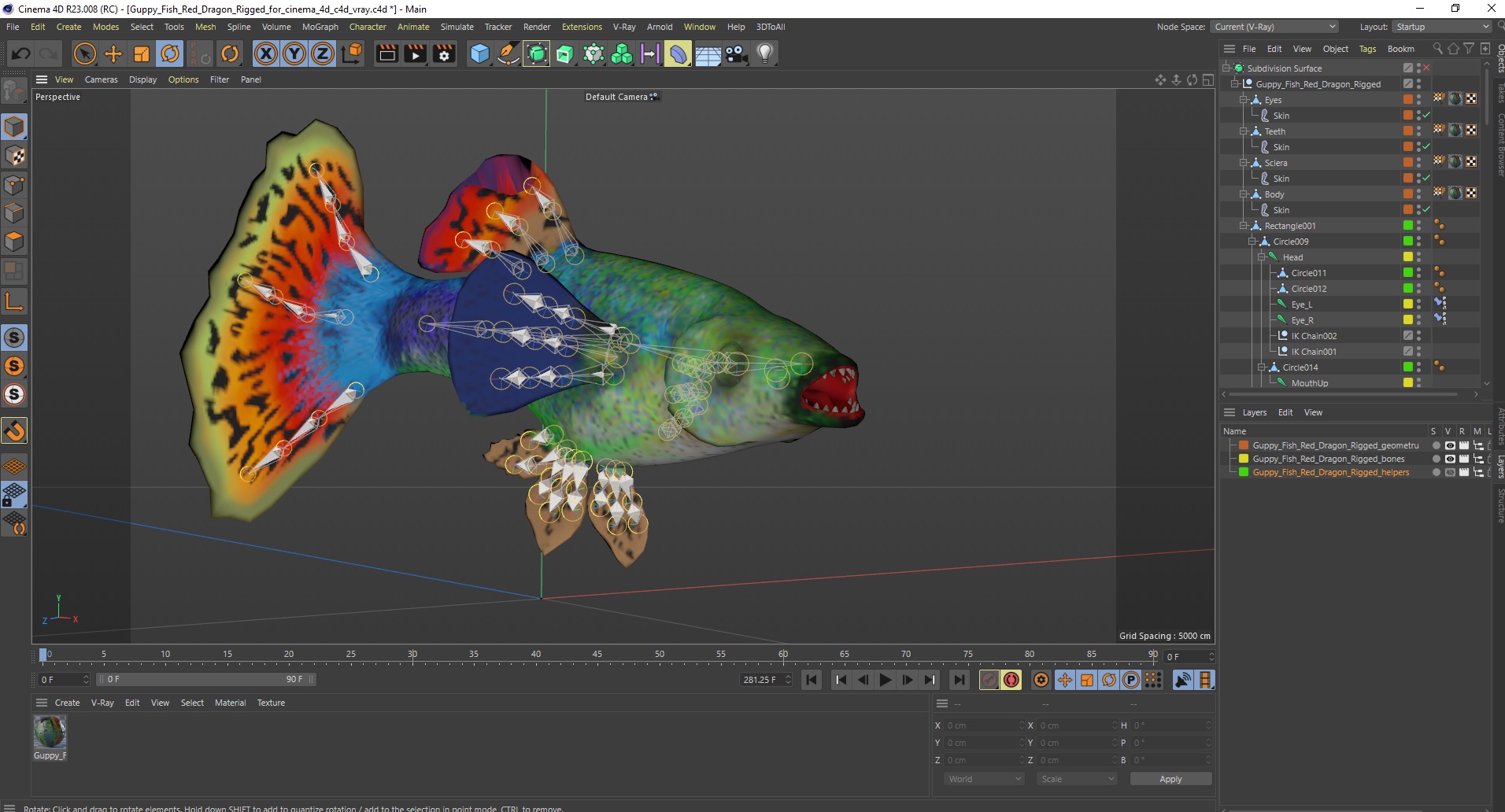Add a Camera object
This screenshot has width=1505, height=812.
coord(736,54)
